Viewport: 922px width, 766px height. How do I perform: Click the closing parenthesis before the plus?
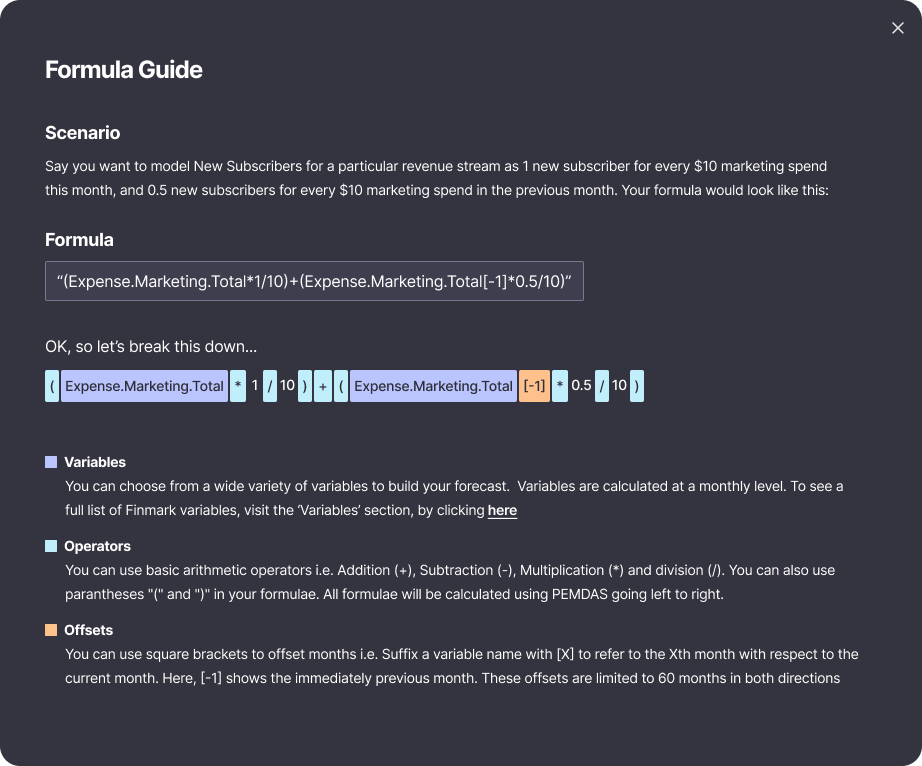click(x=304, y=386)
